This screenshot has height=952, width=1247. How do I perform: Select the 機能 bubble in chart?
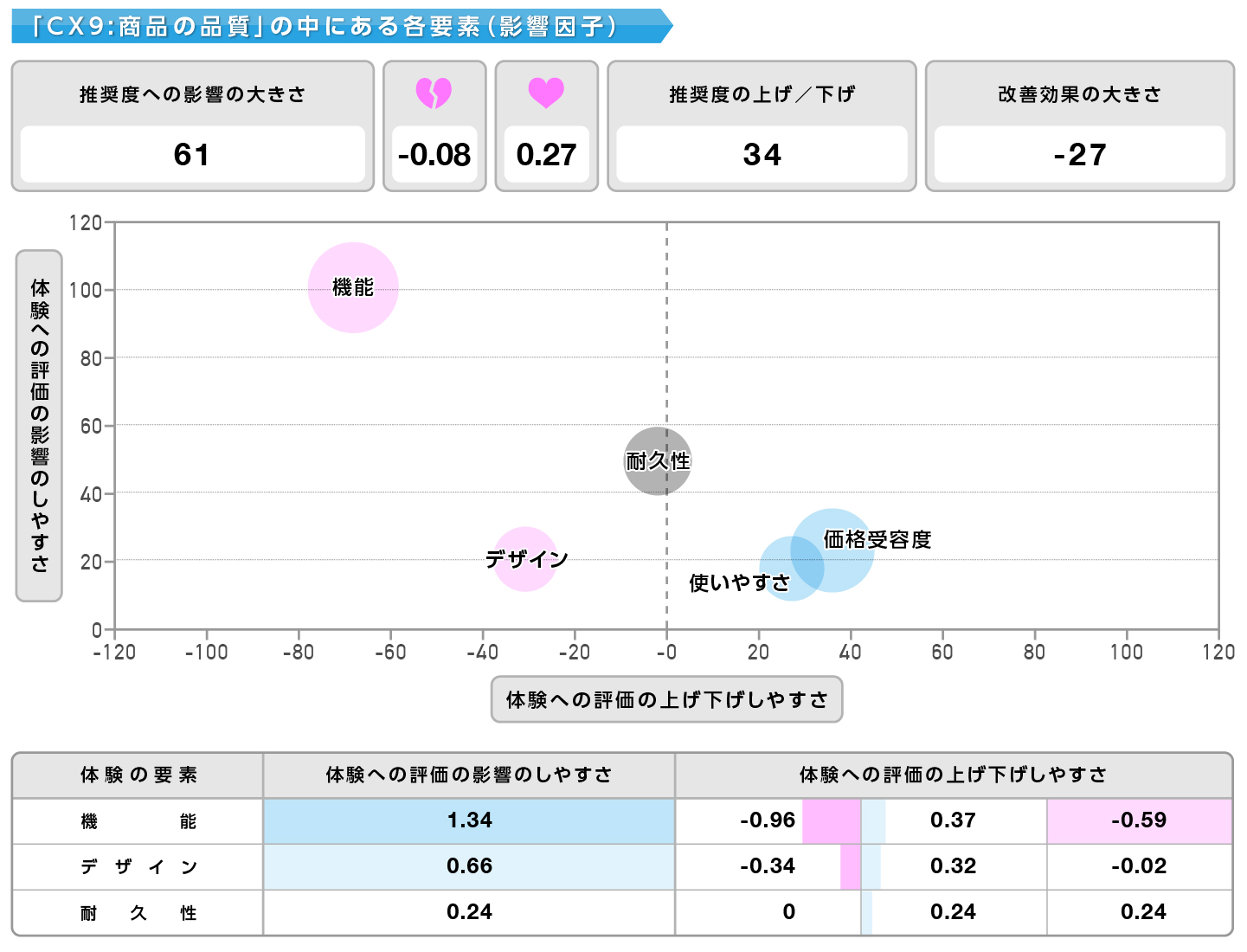click(353, 287)
